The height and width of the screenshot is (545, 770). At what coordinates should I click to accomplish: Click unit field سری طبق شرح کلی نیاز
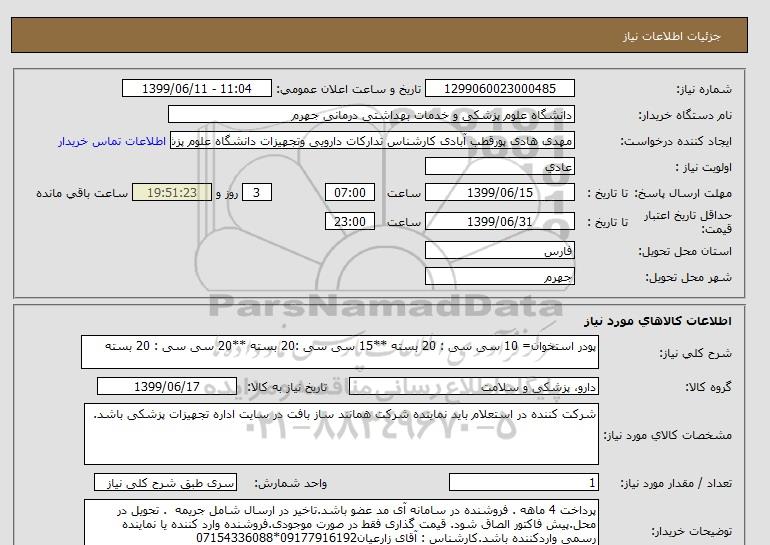pos(165,483)
